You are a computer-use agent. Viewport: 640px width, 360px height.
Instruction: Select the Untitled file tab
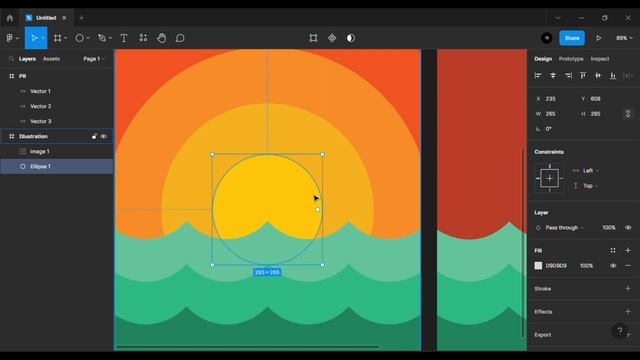pos(46,18)
